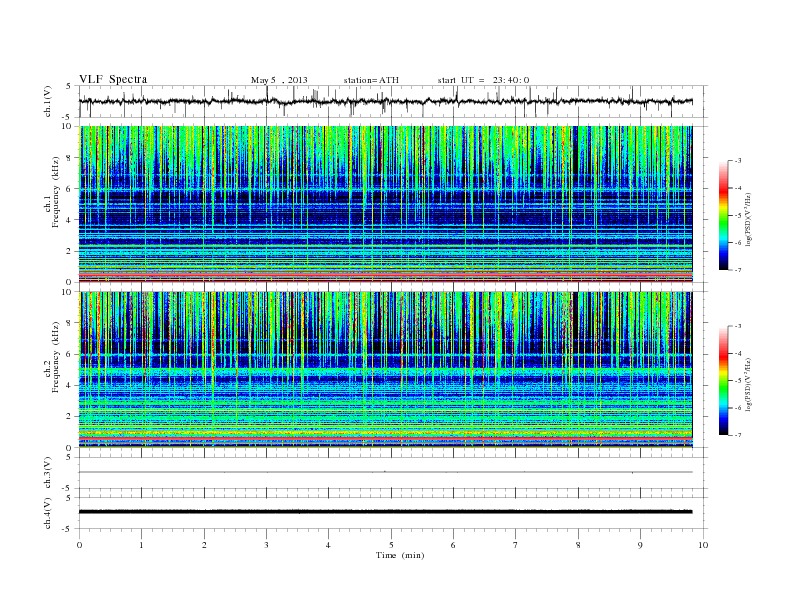Image resolution: width=792 pixels, height=612 pixels.
Task: Click the "ch.3(V)" axis label
Action: click(x=48, y=473)
